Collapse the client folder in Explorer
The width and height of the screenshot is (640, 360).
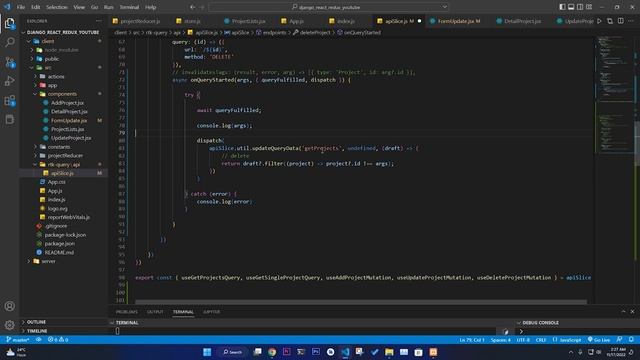pyautogui.click(x=48, y=41)
